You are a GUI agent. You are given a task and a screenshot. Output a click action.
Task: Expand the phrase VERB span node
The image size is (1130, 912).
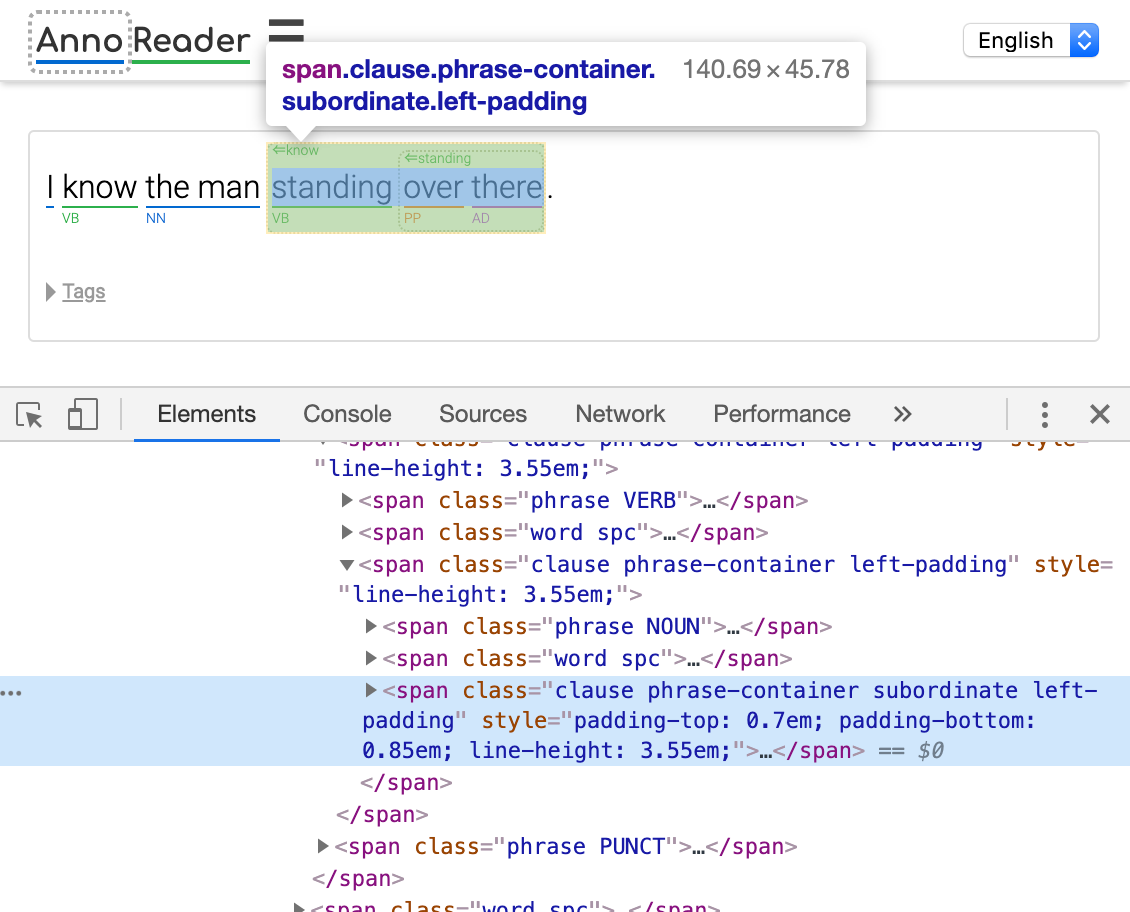(x=348, y=501)
